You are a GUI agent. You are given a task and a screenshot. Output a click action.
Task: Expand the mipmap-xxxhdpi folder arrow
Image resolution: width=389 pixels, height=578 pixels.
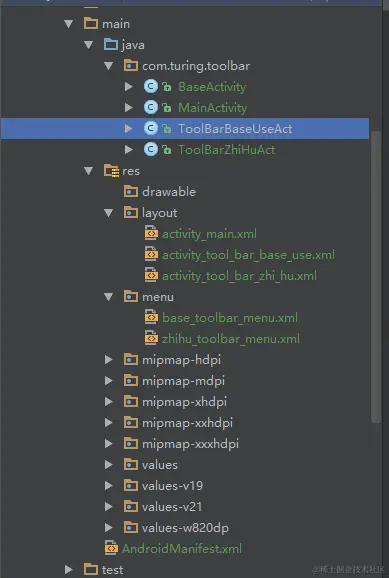(x=108, y=444)
